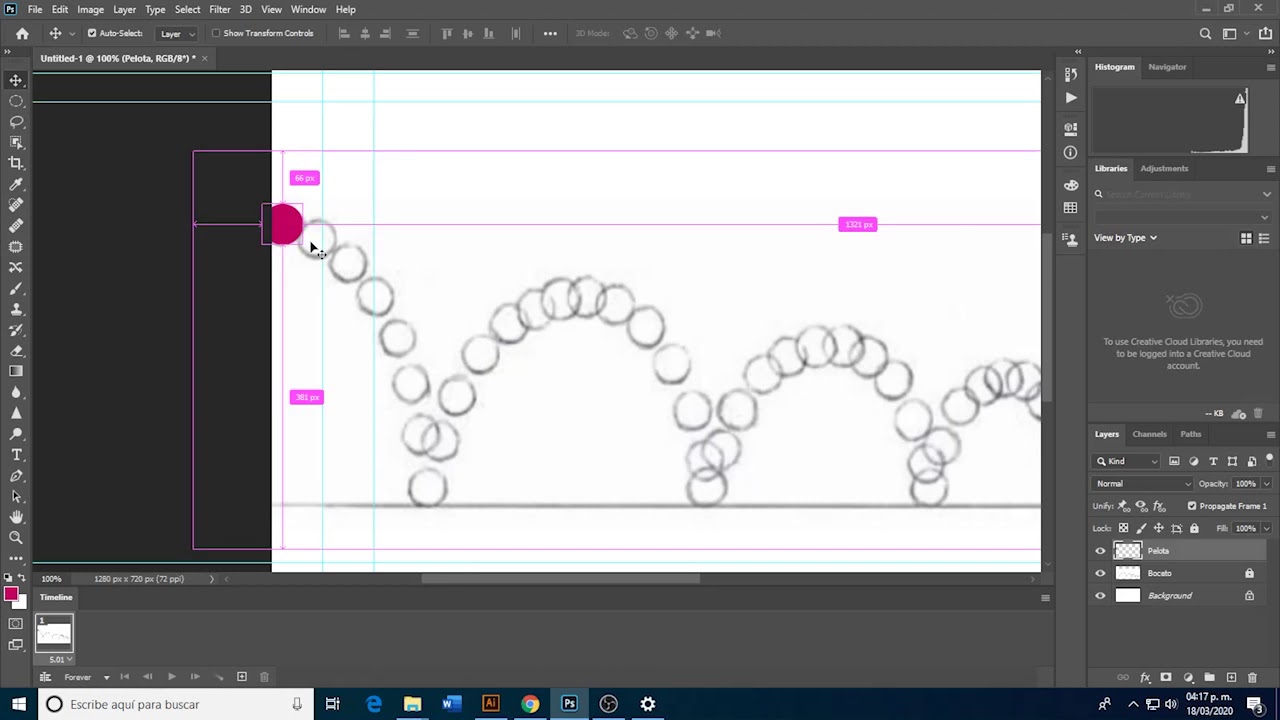The image size is (1280, 720).
Task: Open the Kind layer filter dropdown
Action: pos(1127,461)
